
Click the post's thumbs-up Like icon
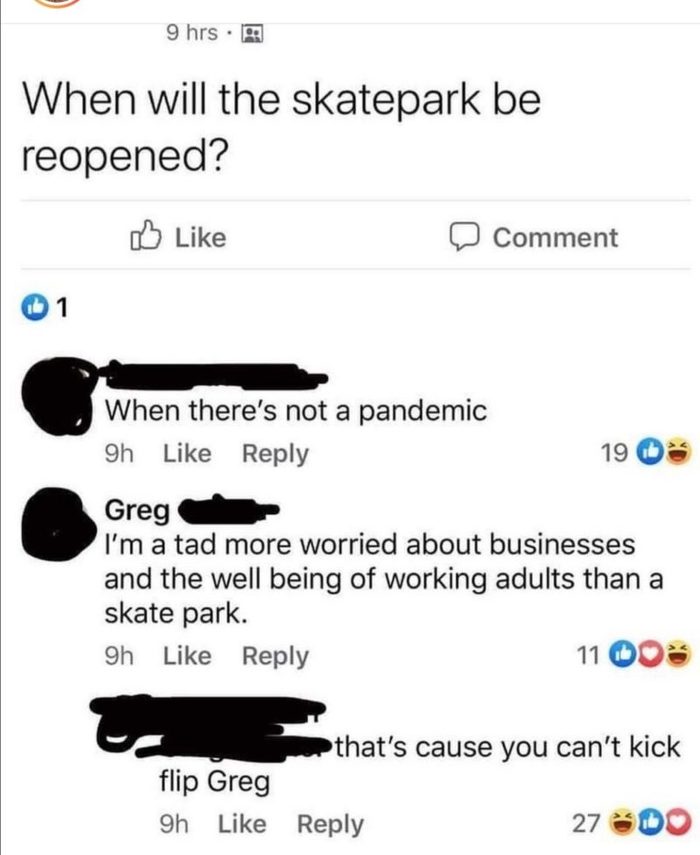pos(146,236)
